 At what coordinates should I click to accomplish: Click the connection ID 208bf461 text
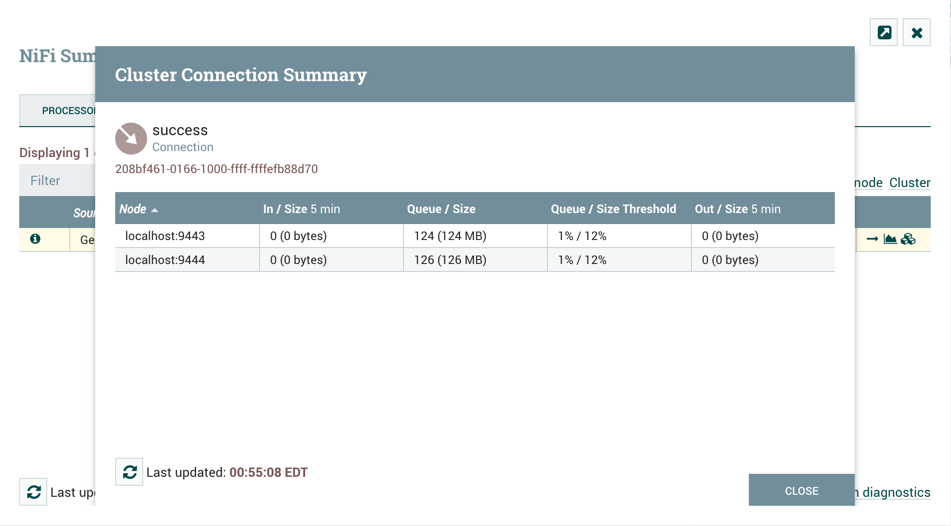coord(217,169)
